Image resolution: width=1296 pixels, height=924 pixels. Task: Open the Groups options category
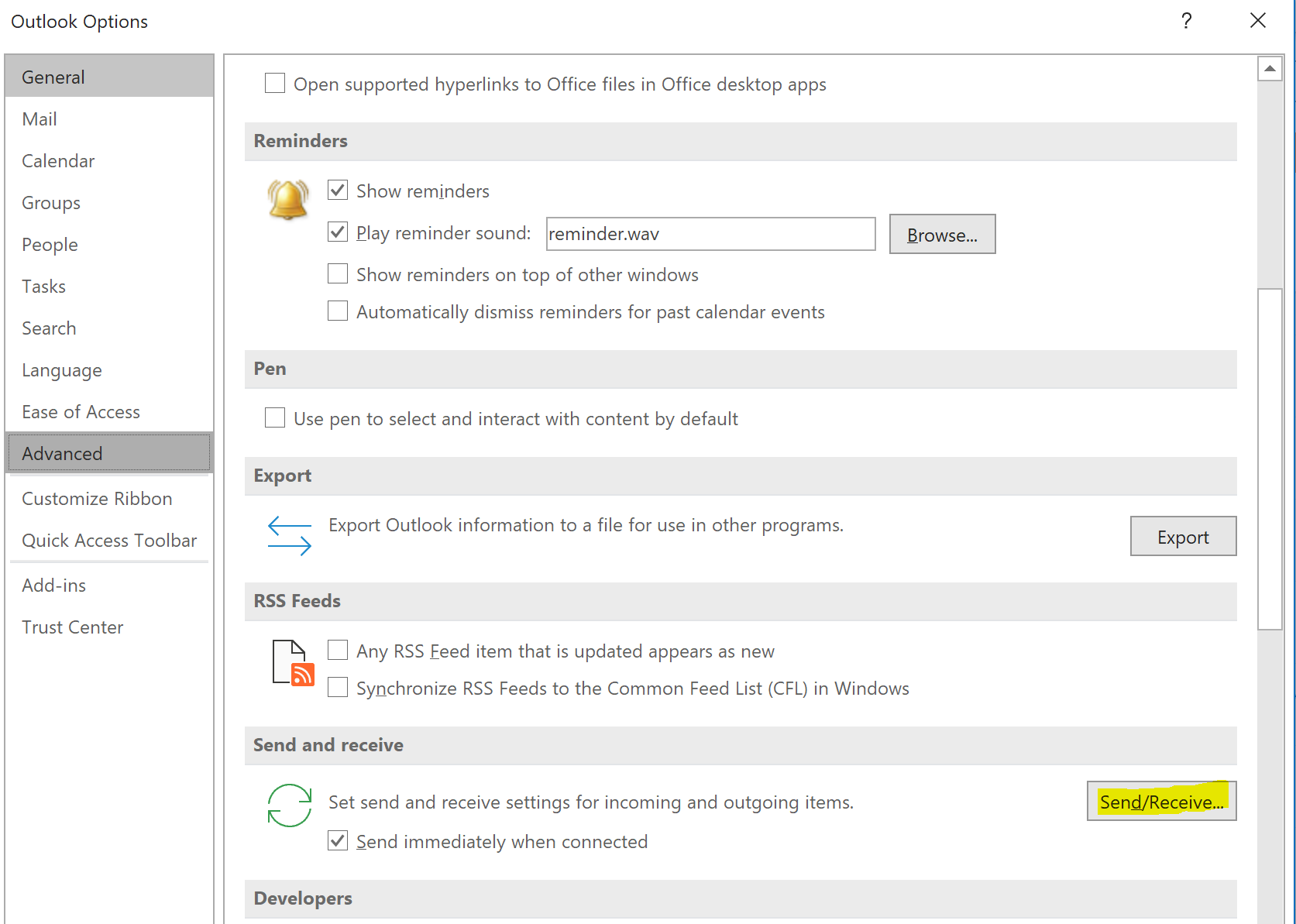click(x=109, y=202)
